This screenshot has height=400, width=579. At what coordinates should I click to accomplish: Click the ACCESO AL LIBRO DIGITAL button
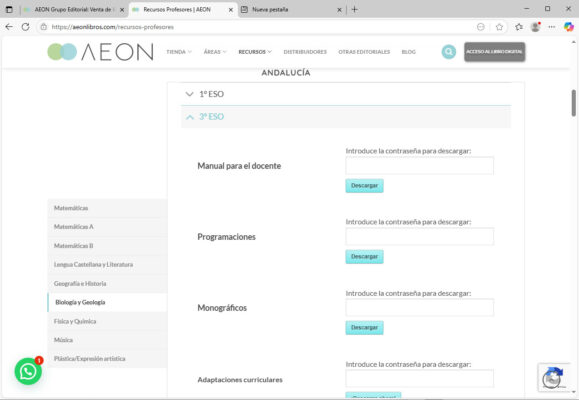[495, 52]
